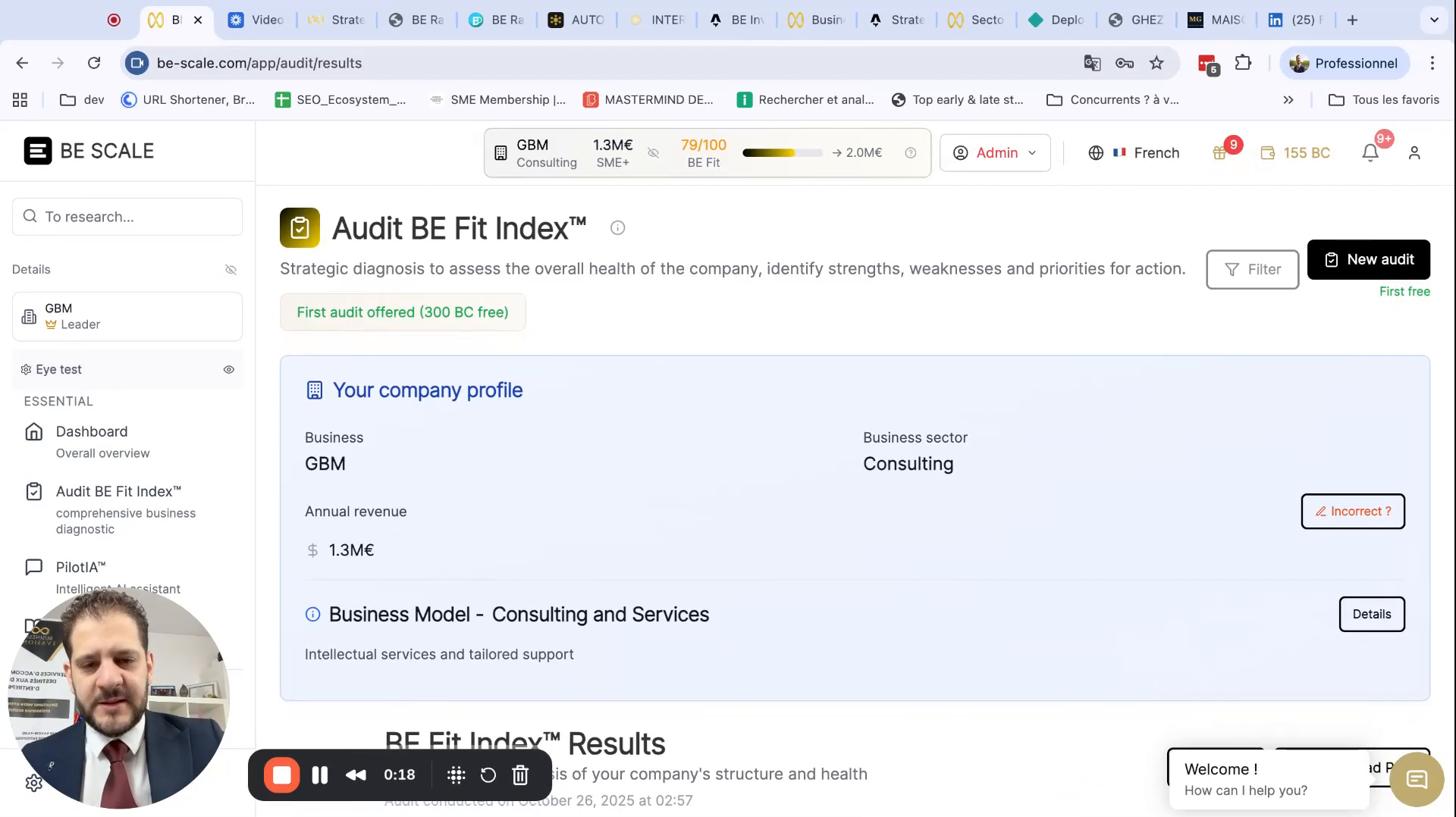The width and height of the screenshot is (1456, 817).
Task: Click the info icon beside Audit BE Fit Index
Action: (x=617, y=227)
